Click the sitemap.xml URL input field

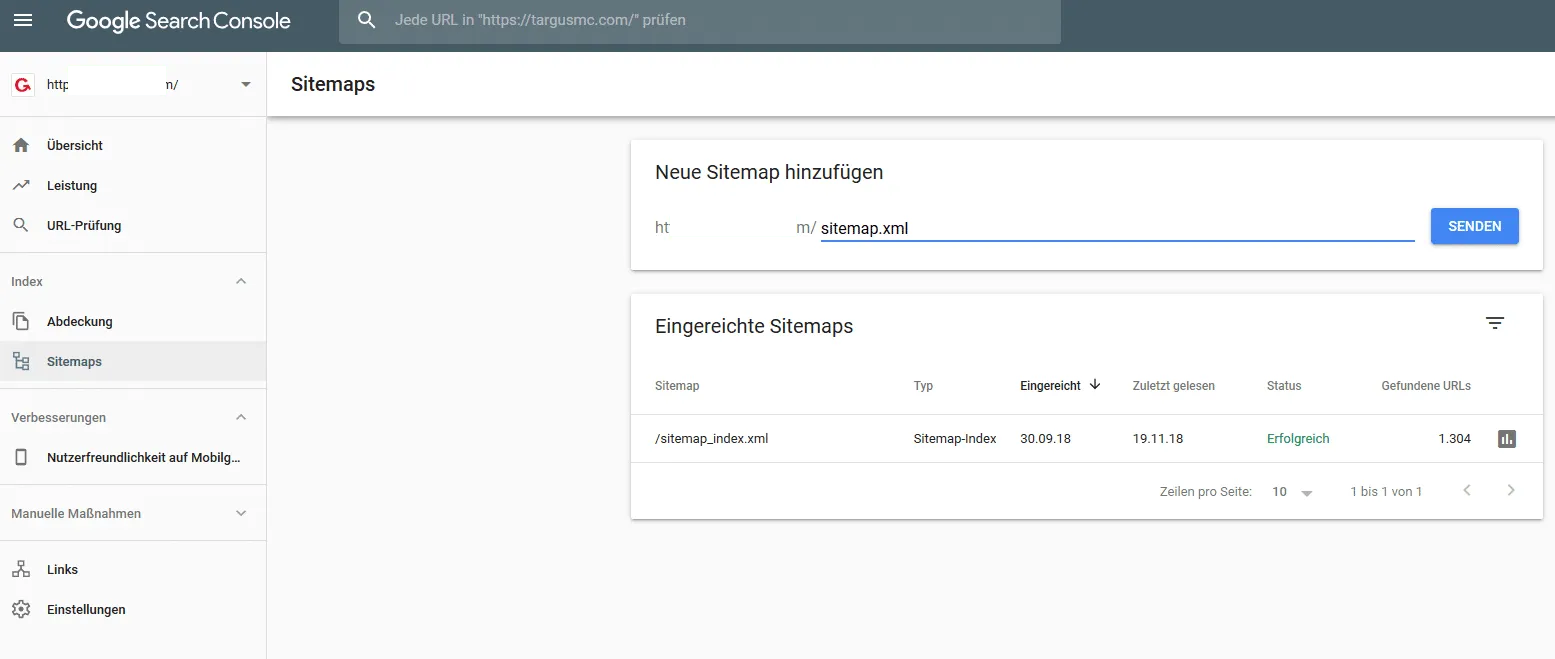coord(1117,228)
